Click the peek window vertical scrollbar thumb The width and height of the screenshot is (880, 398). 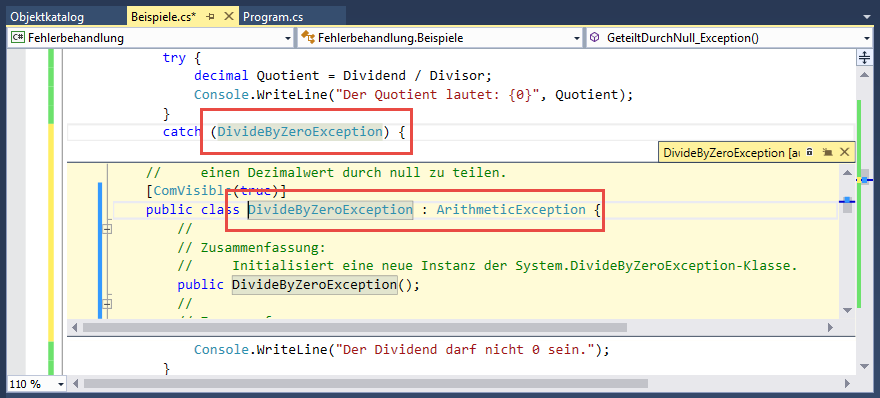click(847, 205)
